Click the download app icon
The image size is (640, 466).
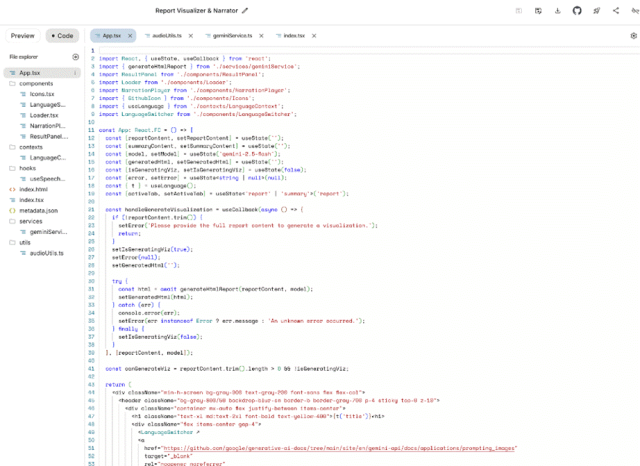[557, 11]
